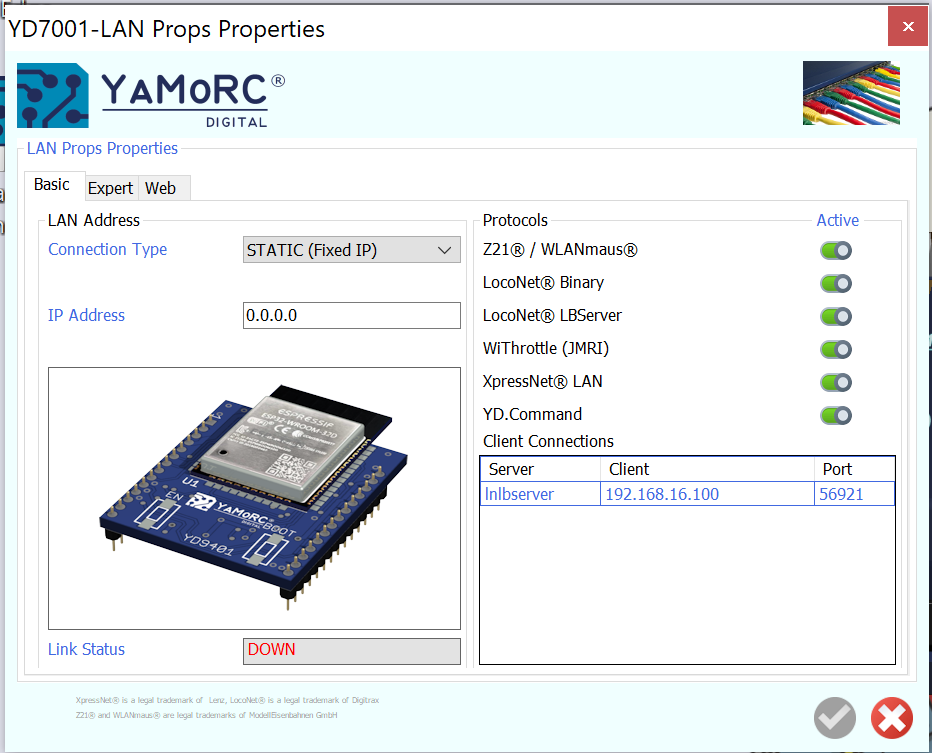This screenshot has height=753, width=932.
Task: Click the YaMoRC Digital logo
Action: coord(151,96)
